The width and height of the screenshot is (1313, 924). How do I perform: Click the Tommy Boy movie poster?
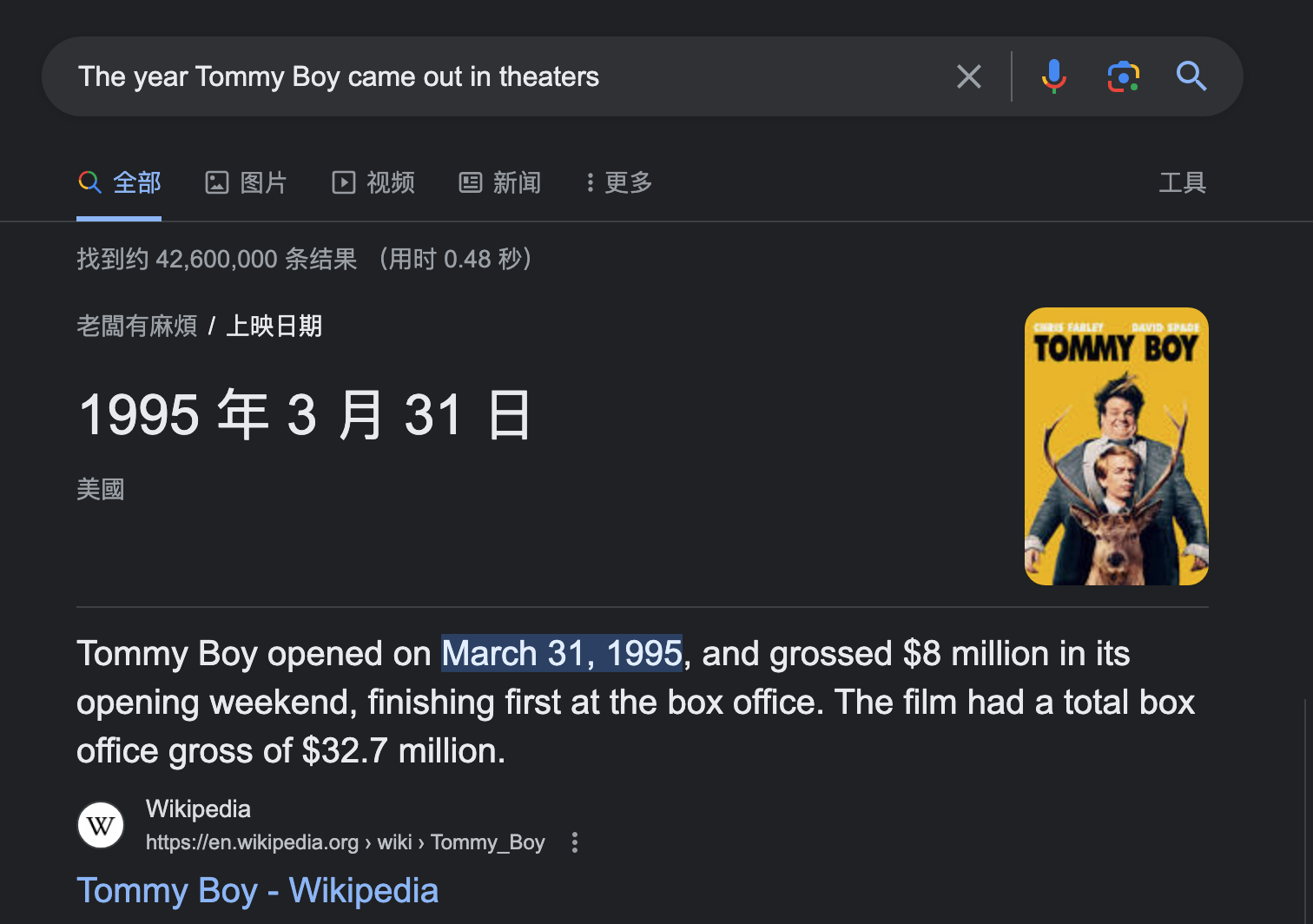(1116, 446)
